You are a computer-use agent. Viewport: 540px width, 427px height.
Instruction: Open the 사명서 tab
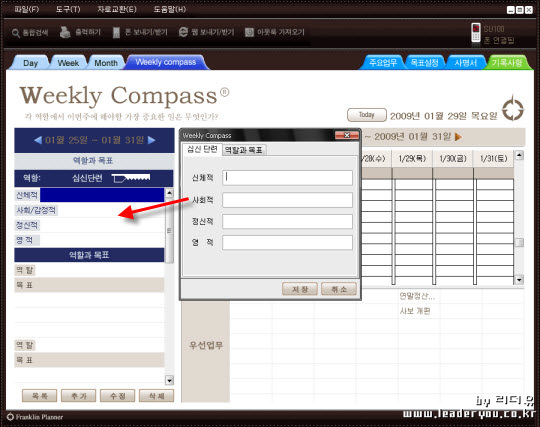466,63
